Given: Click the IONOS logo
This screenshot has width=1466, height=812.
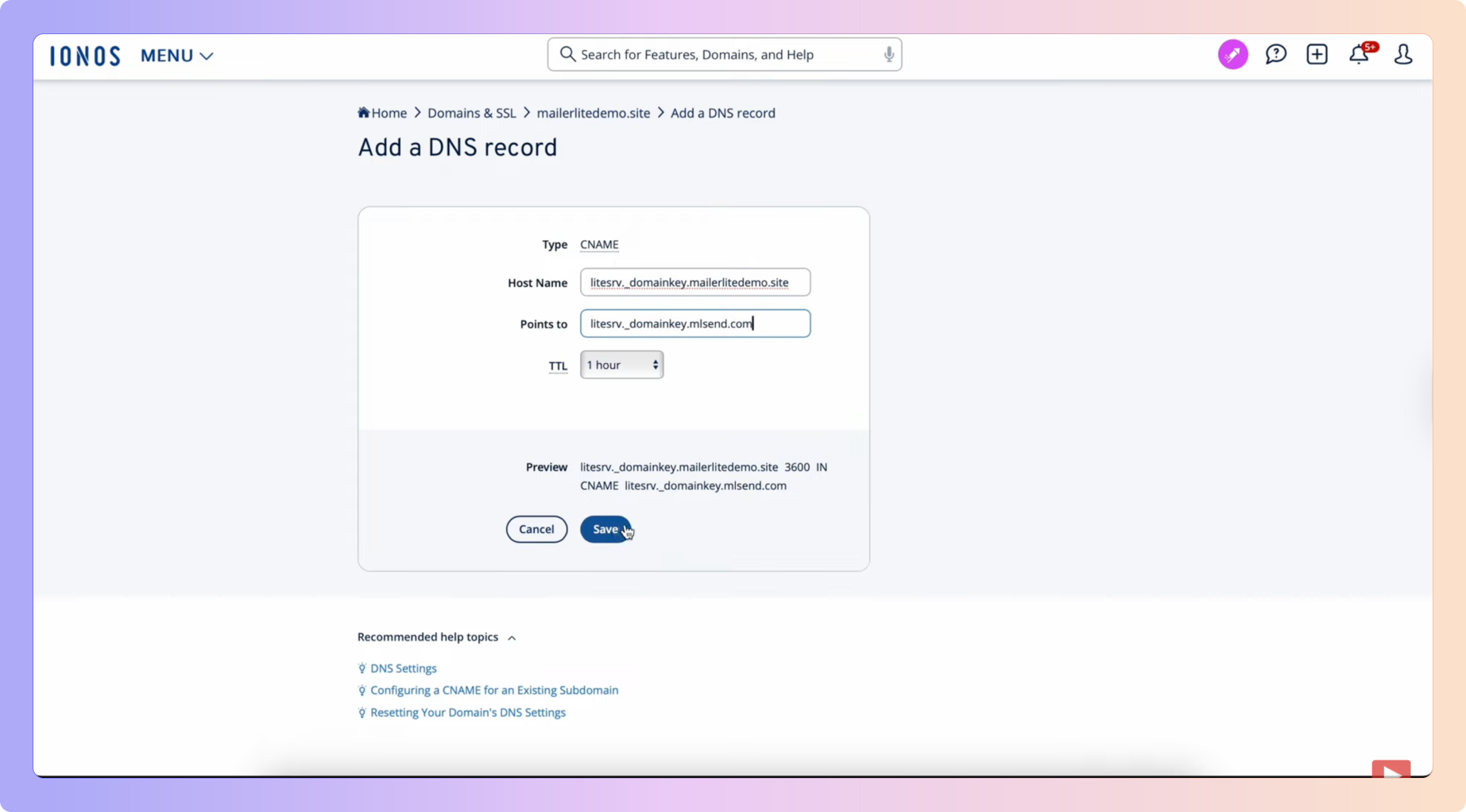Looking at the screenshot, I should click(x=85, y=56).
